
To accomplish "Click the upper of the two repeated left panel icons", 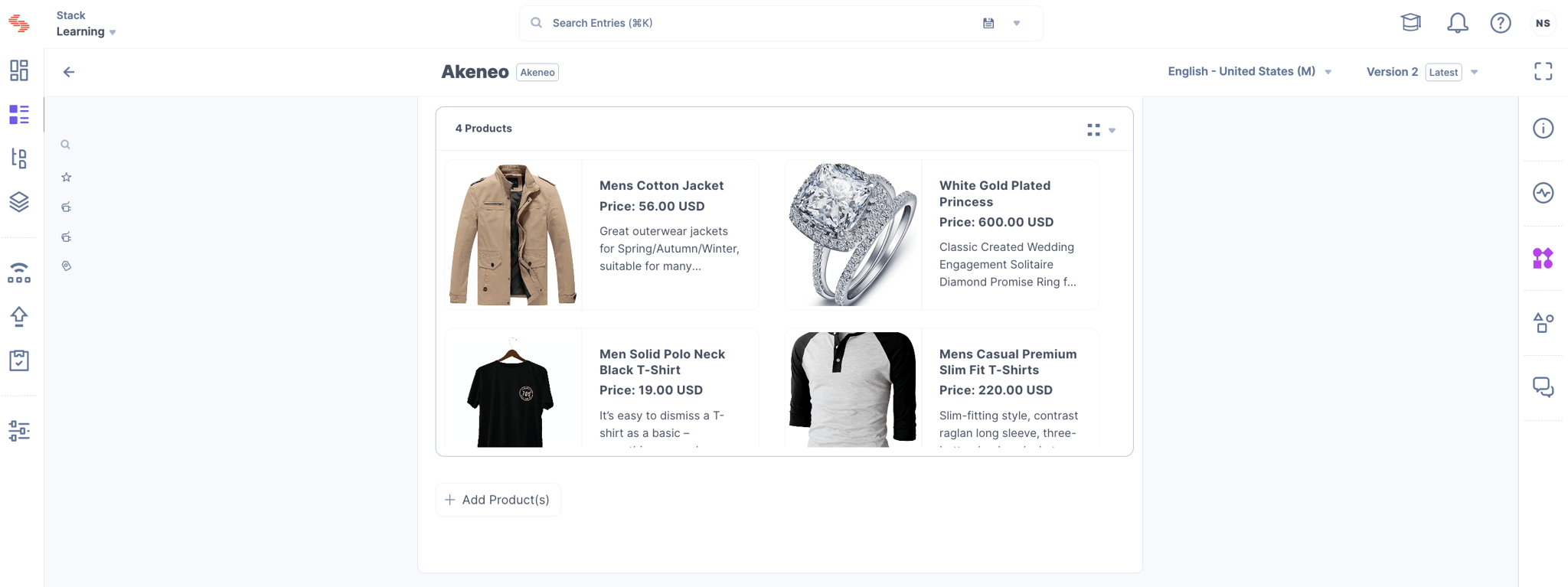I will 67,207.
